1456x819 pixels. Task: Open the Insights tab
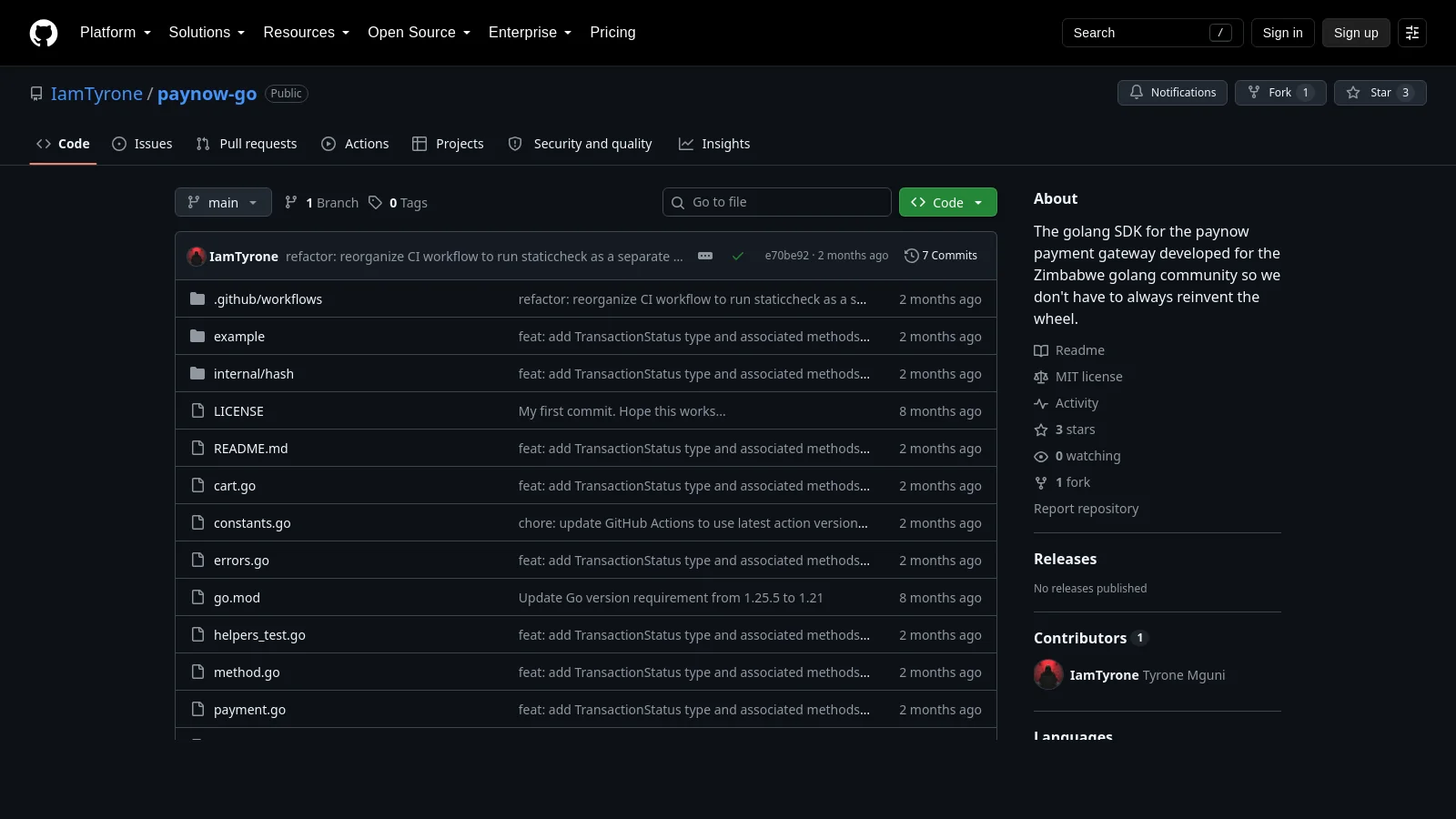(x=714, y=144)
